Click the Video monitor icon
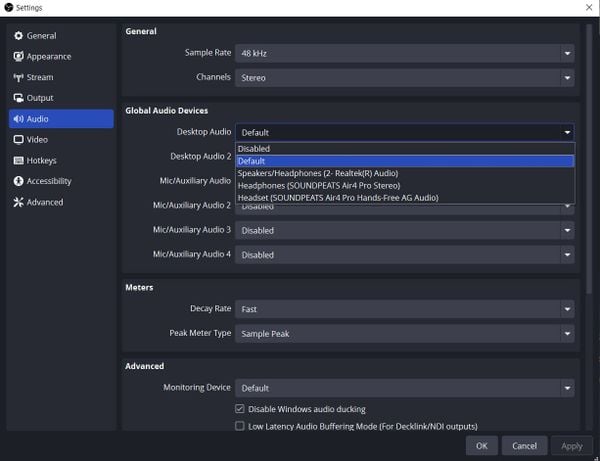 tap(18, 140)
